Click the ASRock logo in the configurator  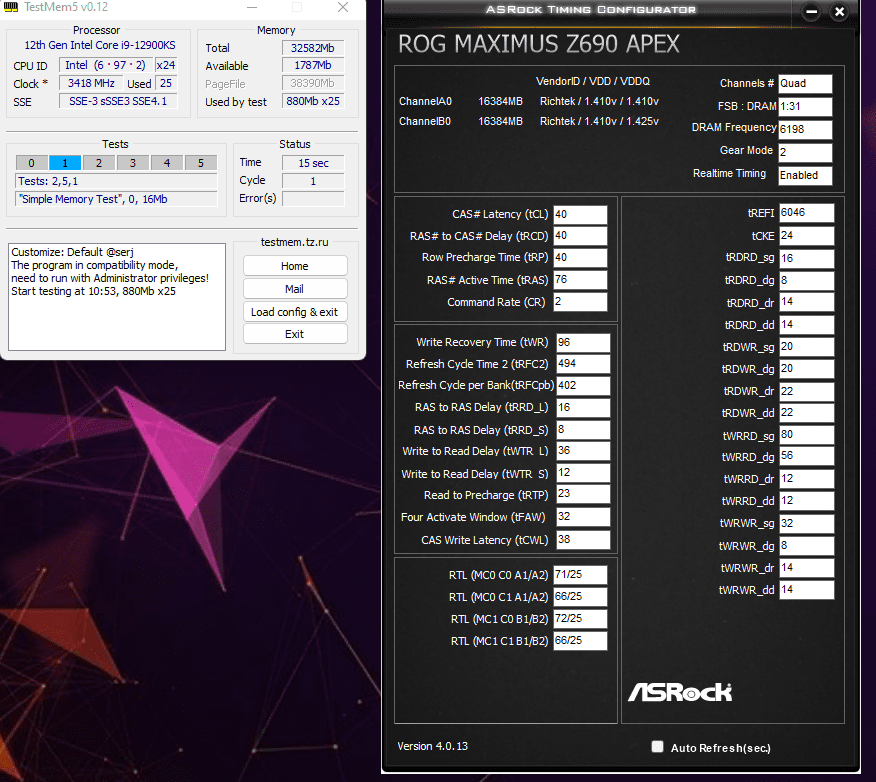(x=680, y=693)
